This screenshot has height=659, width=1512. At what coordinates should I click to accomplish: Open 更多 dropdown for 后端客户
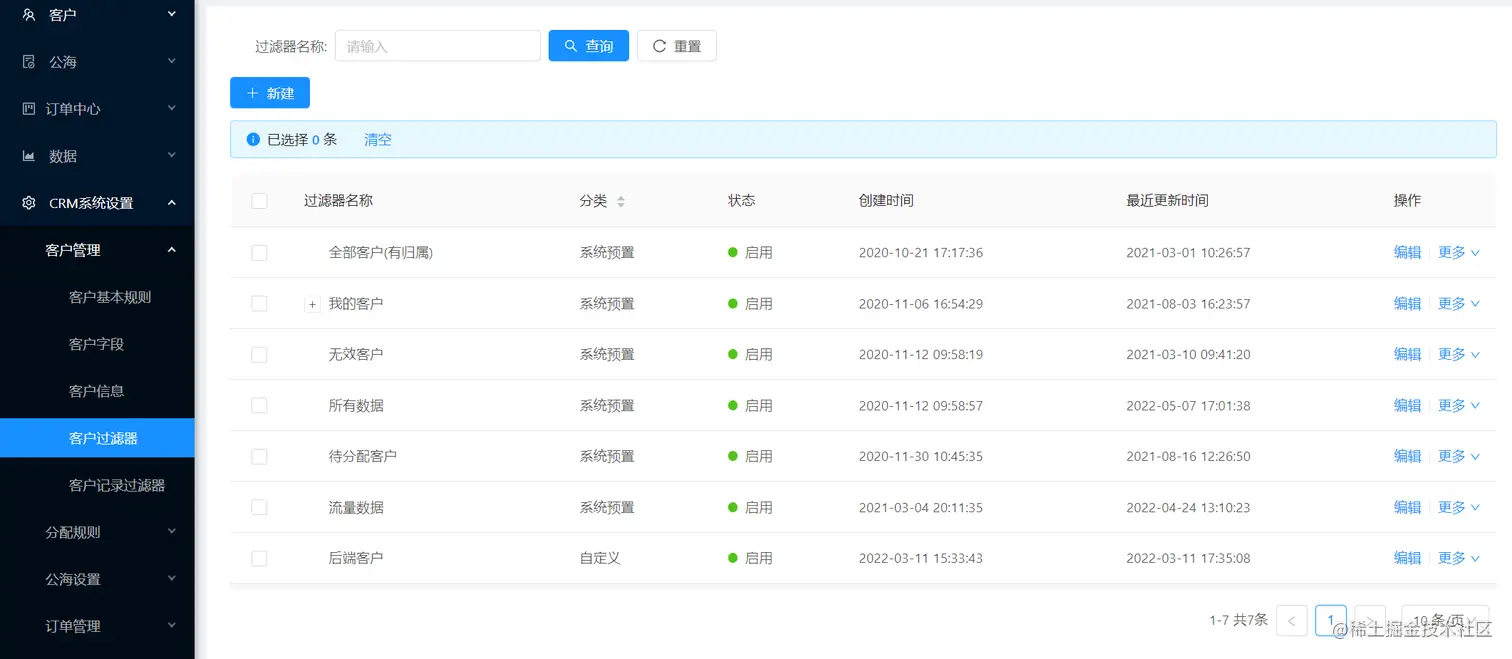pyautogui.click(x=1459, y=558)
